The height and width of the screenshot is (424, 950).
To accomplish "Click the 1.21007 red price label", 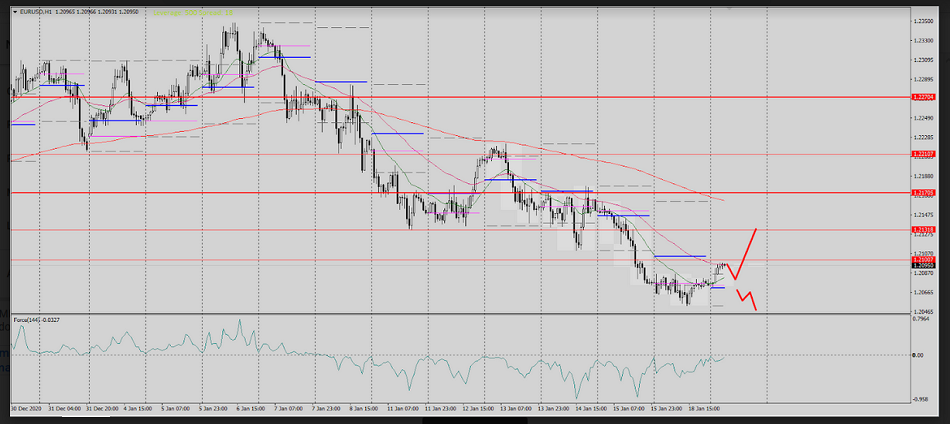I will point(923,259).
